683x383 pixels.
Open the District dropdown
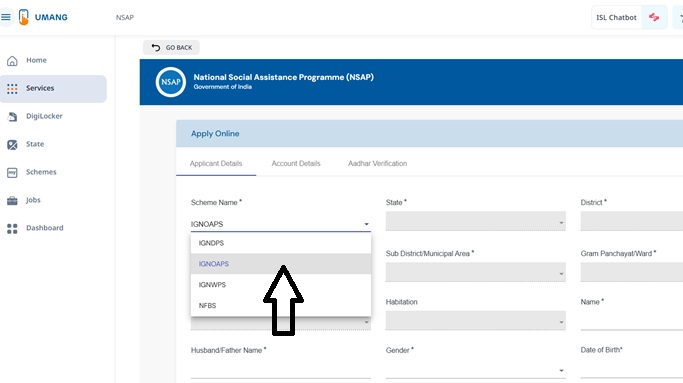[x=632, y=221]
